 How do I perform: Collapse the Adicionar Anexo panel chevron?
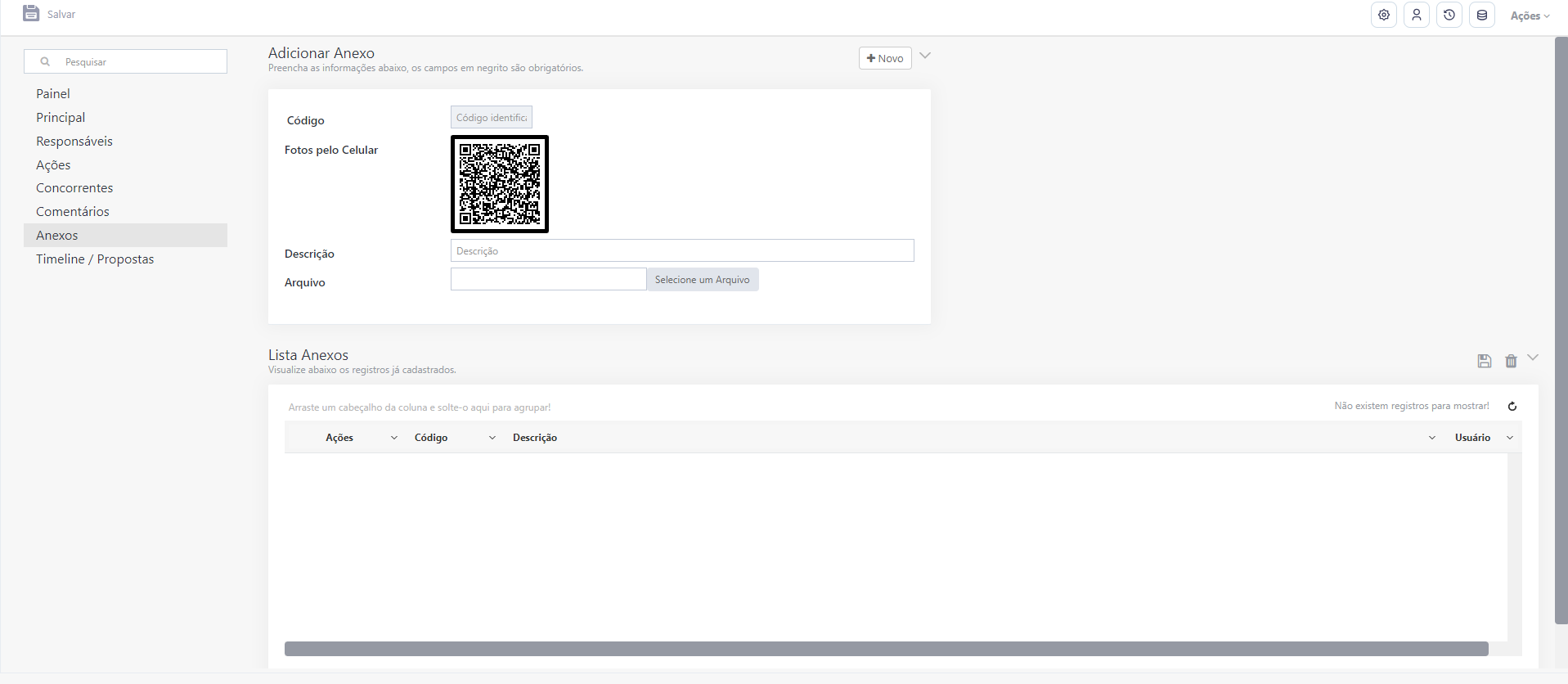(925, 56)
